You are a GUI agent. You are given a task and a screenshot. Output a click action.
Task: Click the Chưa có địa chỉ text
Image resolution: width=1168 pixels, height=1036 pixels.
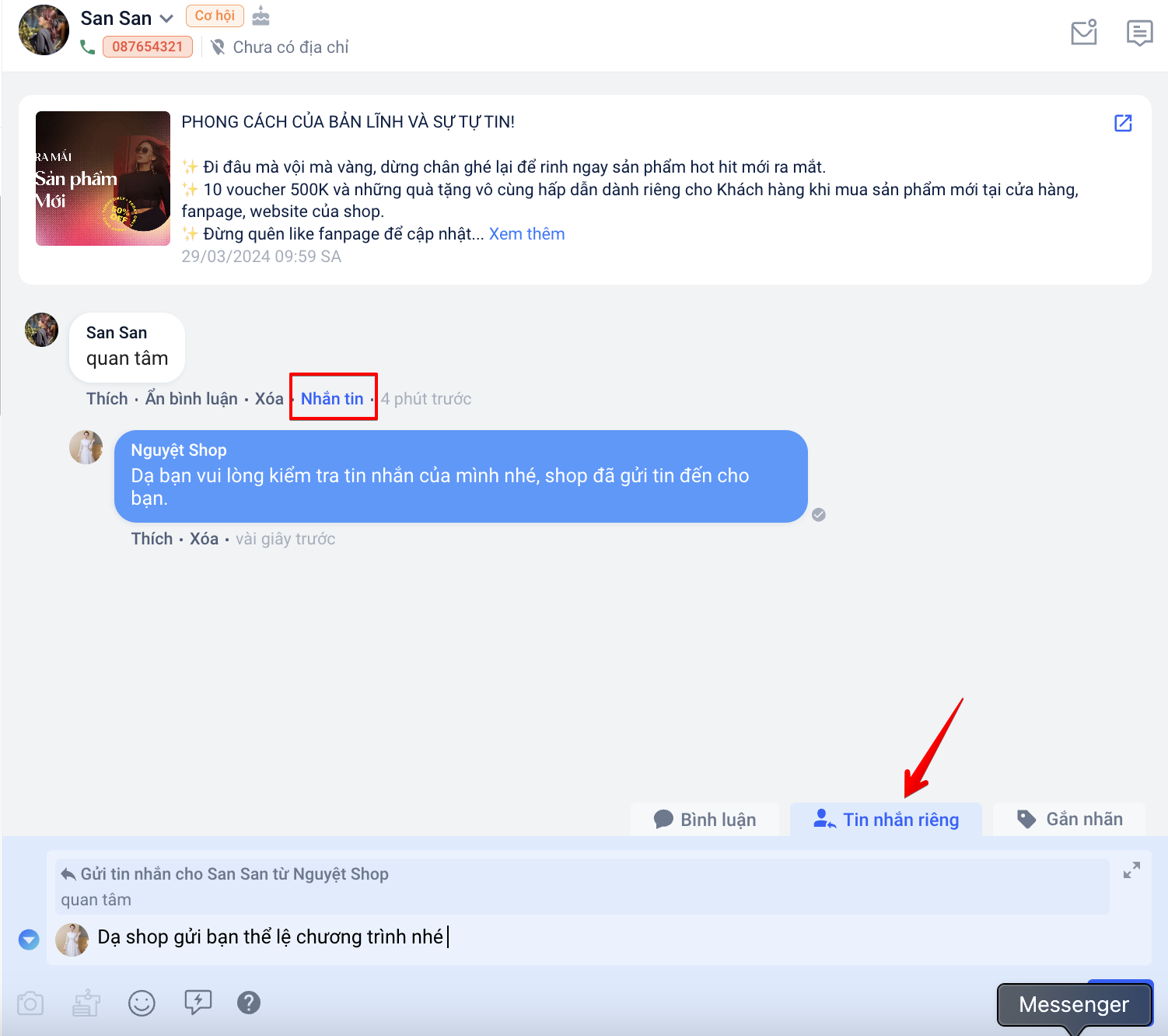(x=291, y=47)
